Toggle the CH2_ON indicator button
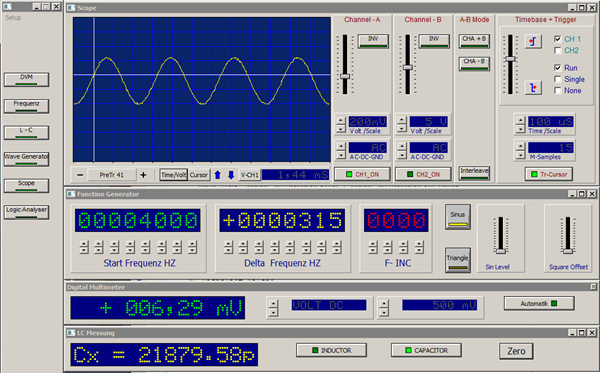600x373 pixels. point(423,174)
